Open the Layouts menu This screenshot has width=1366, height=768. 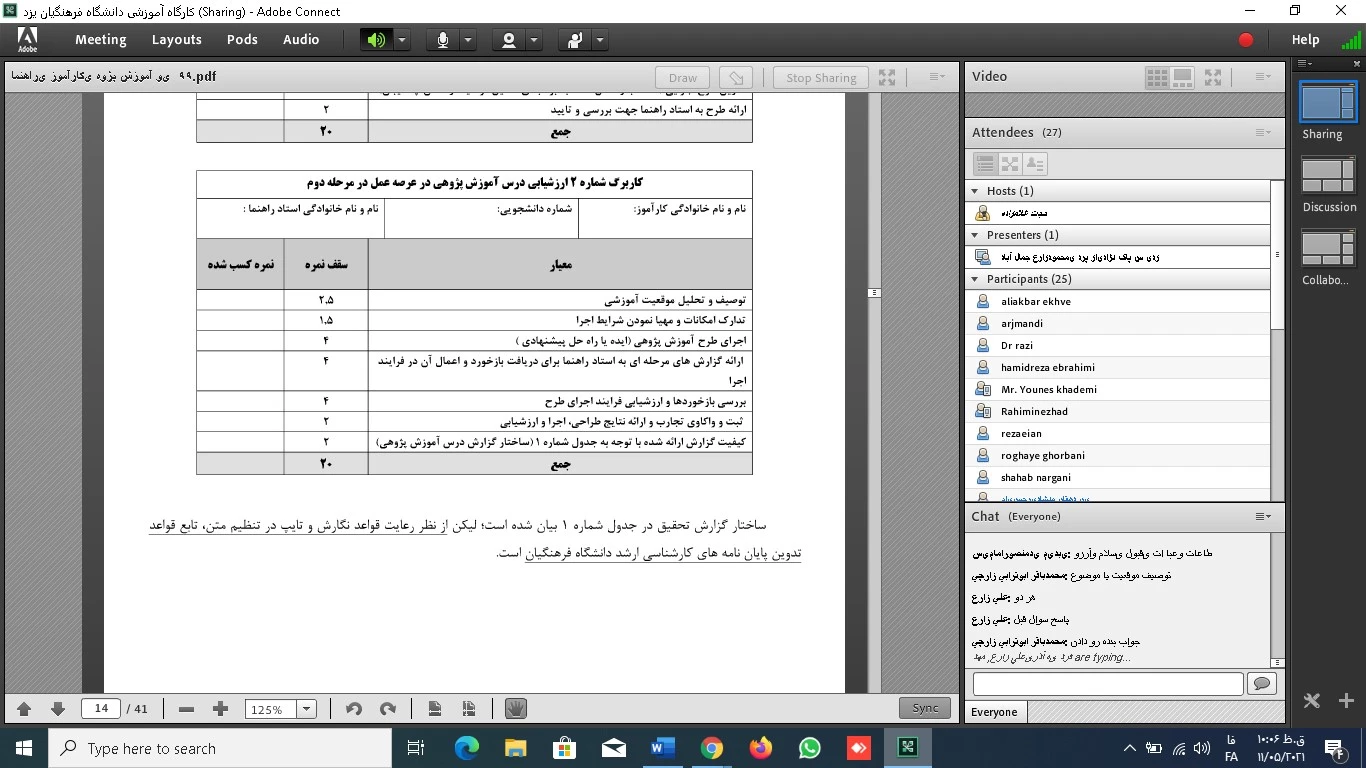point(176,40)
